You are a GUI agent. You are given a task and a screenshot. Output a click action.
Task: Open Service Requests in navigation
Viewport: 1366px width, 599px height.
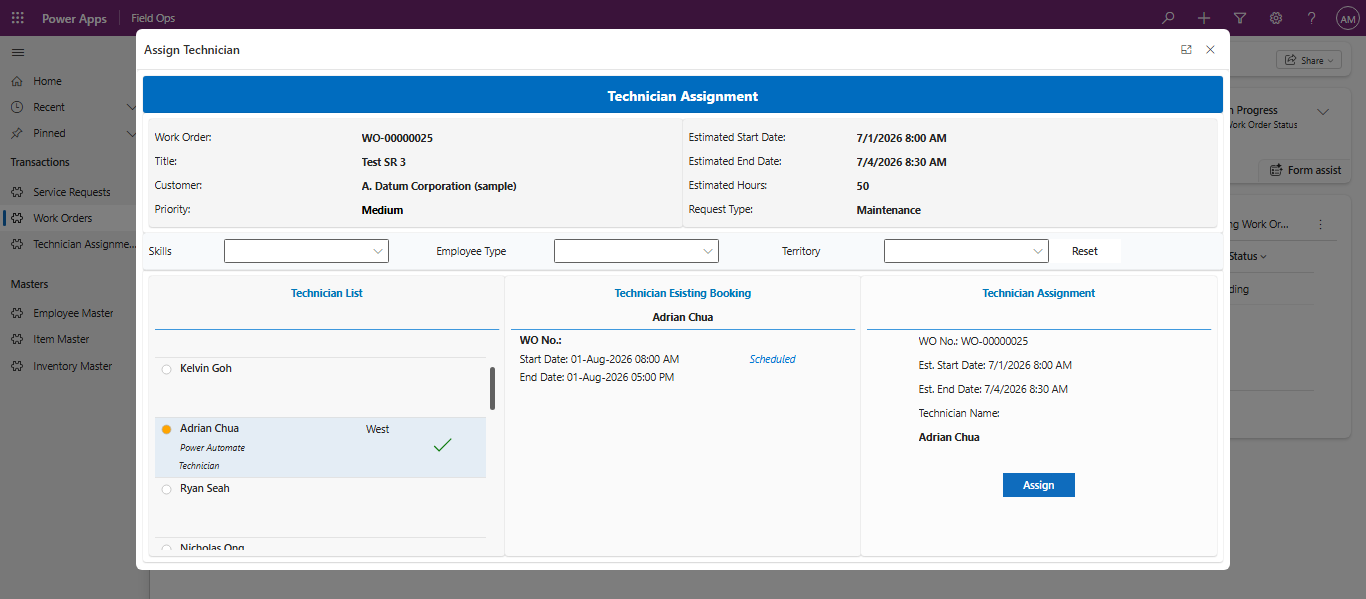point(72,192)
